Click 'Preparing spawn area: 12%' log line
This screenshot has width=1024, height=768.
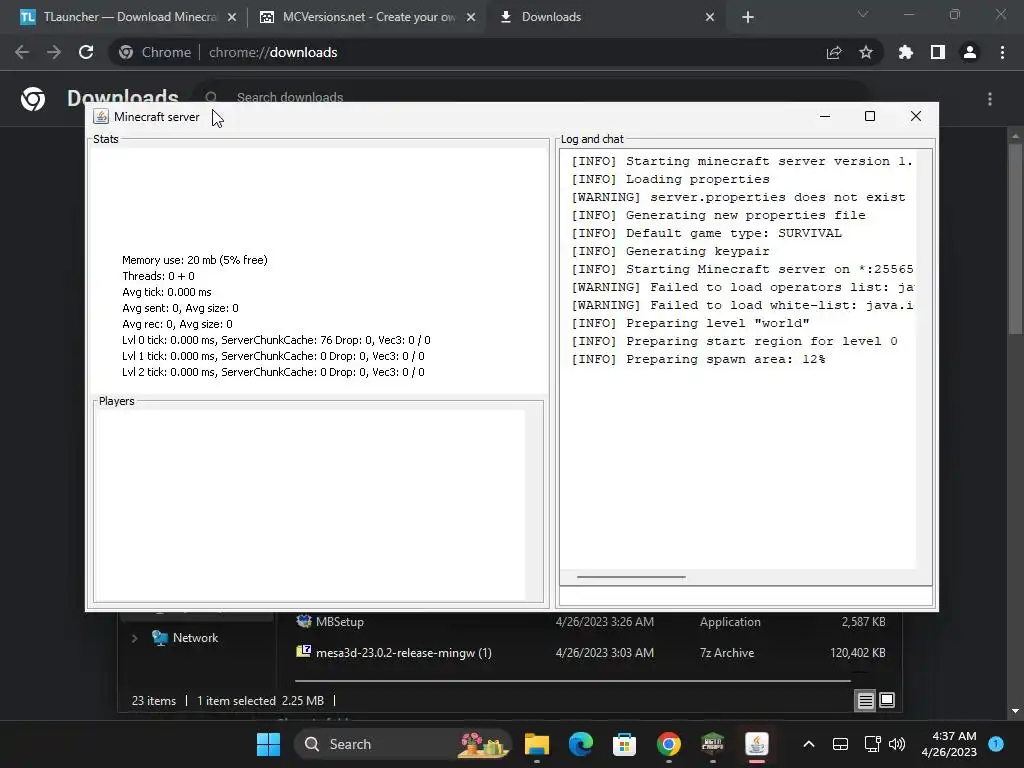pyautogui.click(x=698, y=359)
